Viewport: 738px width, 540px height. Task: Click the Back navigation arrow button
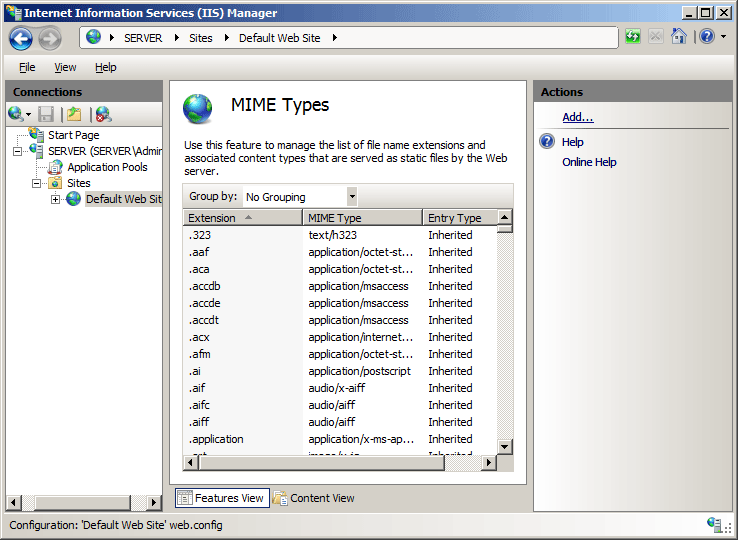21,38
